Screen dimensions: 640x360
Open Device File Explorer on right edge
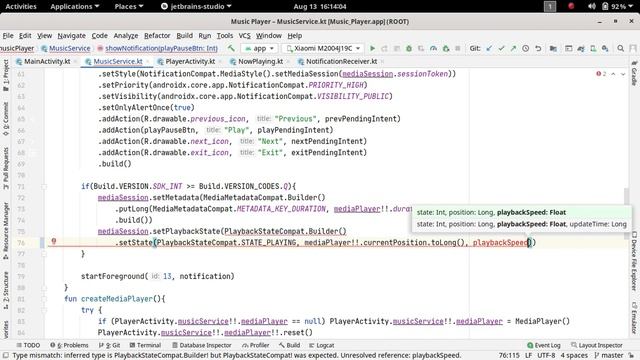click(634, 261)
